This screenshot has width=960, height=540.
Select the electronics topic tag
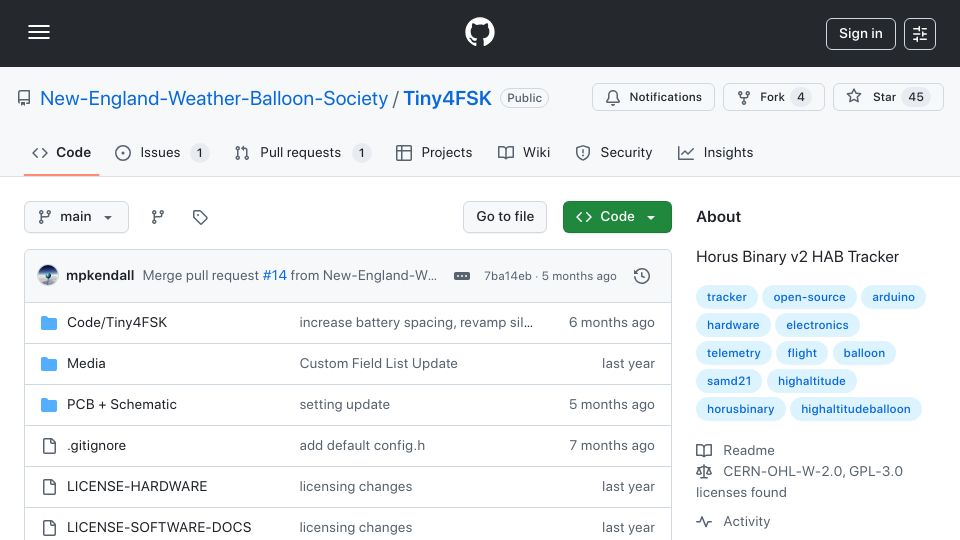[x=817, y=325]
